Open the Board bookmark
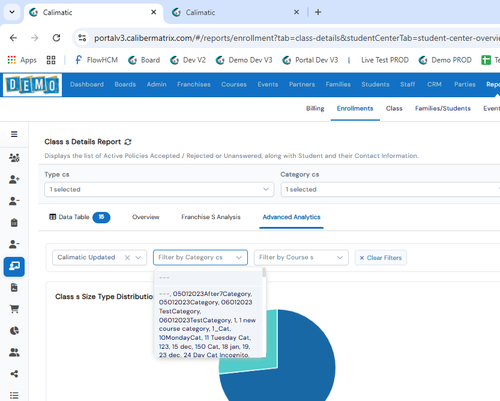Screen dimensions: 500x401 (x=144, y=60)
